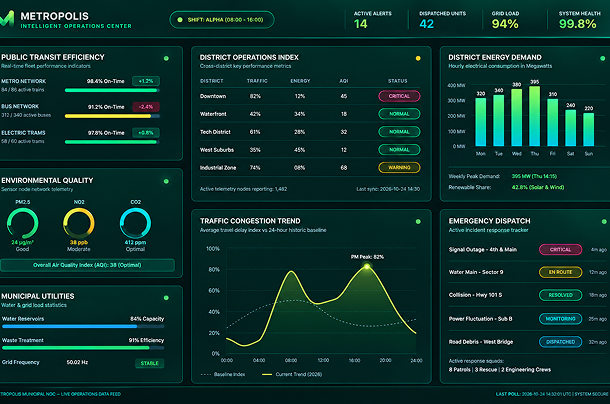Open Road Debris - West Bridge incident

[481, 342]
